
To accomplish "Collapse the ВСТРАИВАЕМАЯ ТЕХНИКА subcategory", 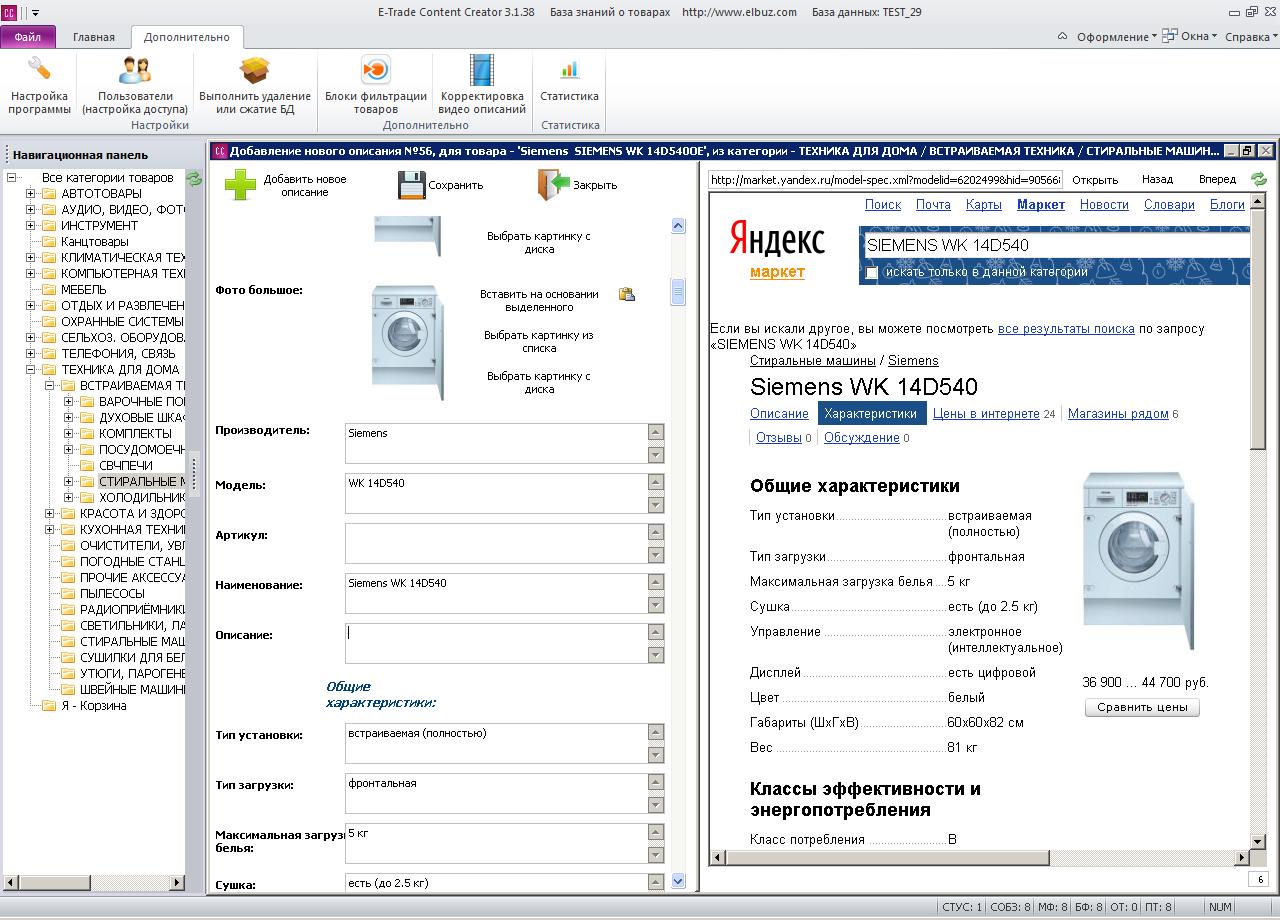I will [x=50, y=385].
